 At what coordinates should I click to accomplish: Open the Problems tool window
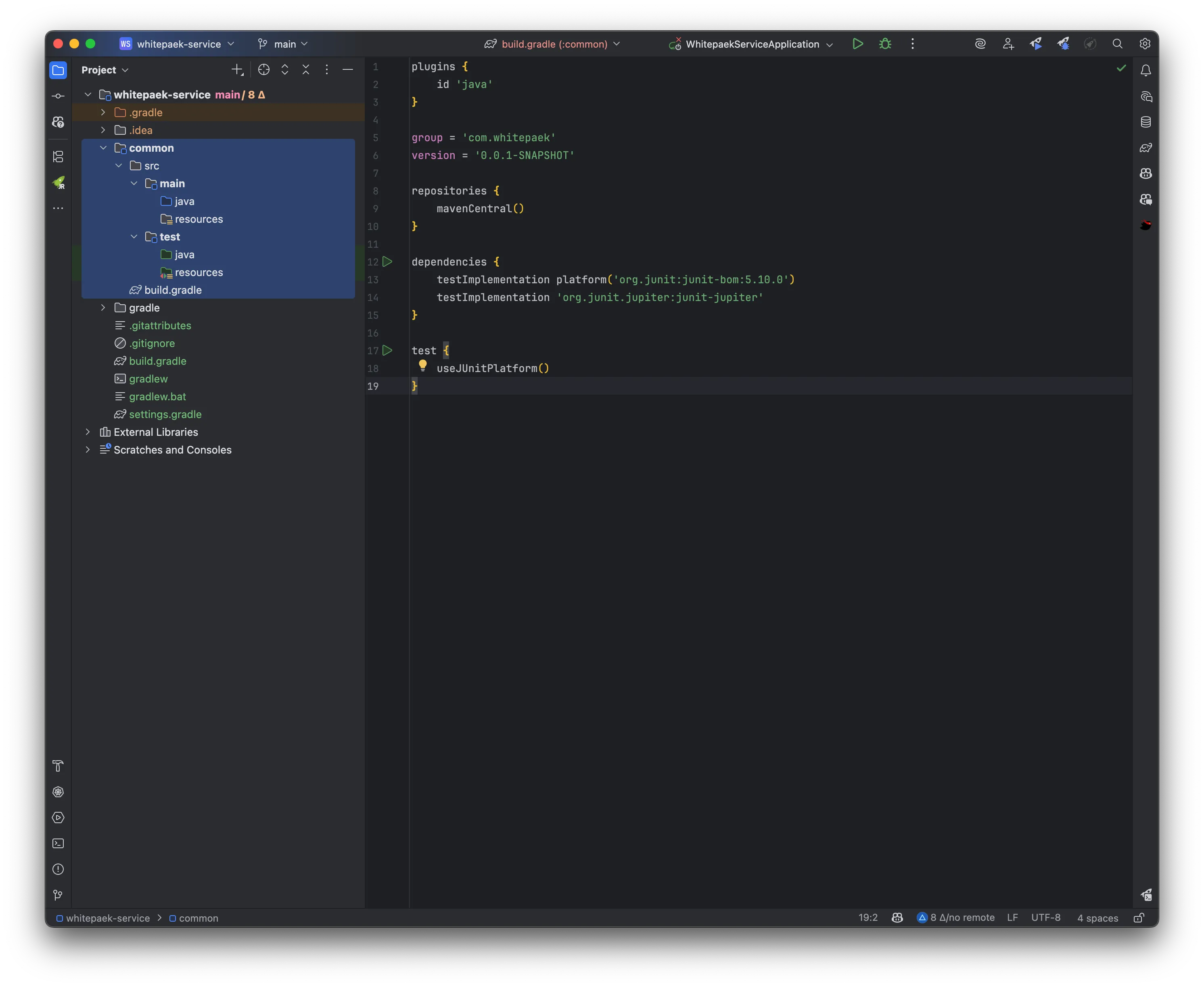(58, 869)
